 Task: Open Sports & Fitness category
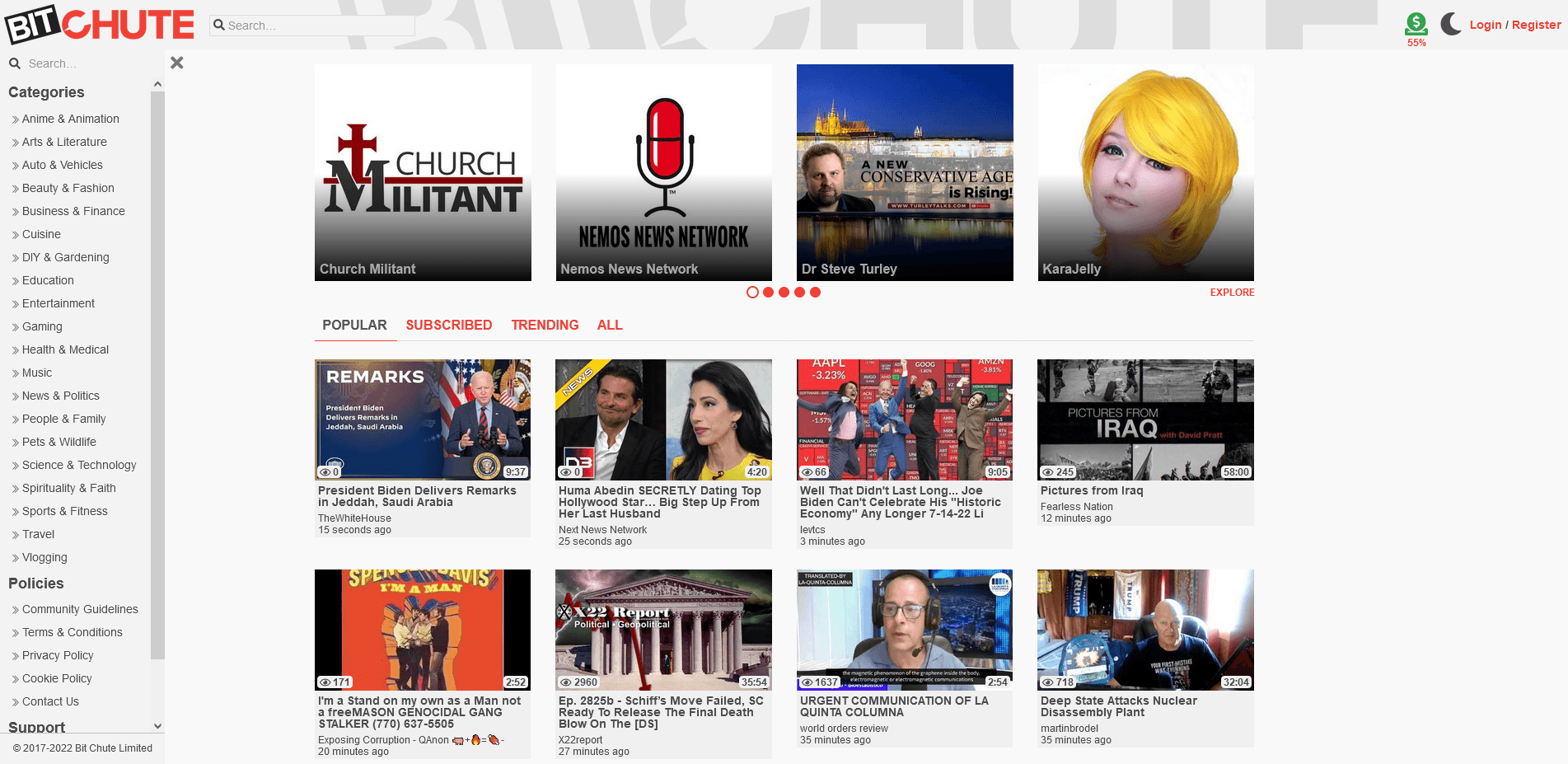[x=64, y=511]
